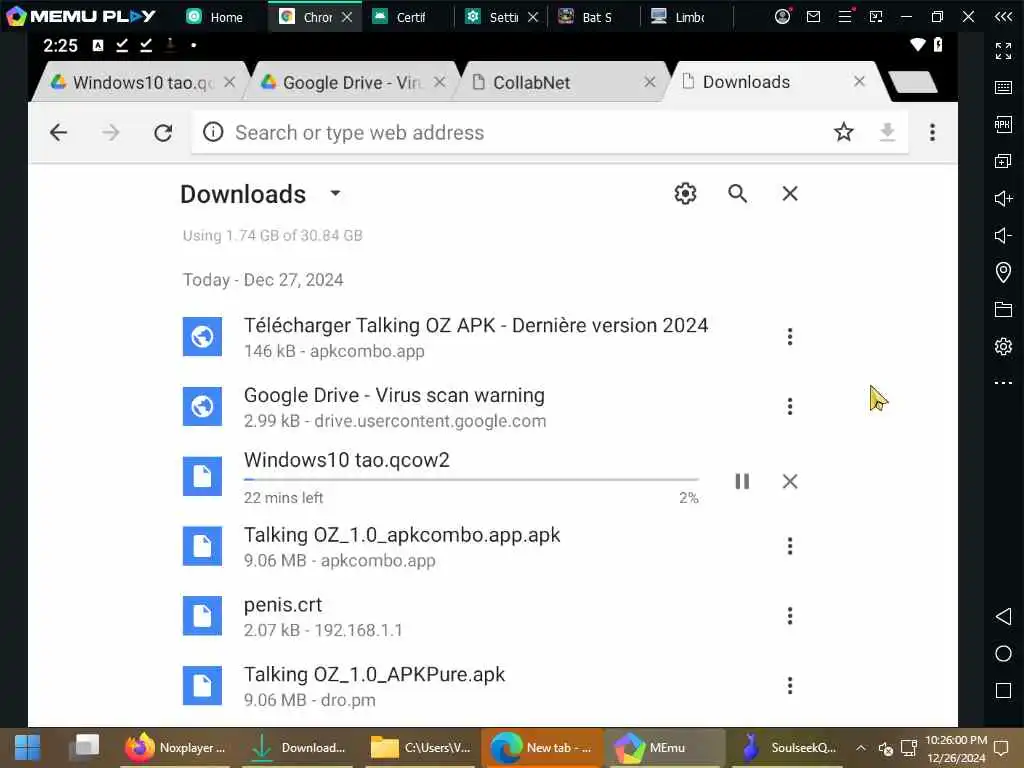Open MEmu settings gear in sidebar

click(1003, 346)
